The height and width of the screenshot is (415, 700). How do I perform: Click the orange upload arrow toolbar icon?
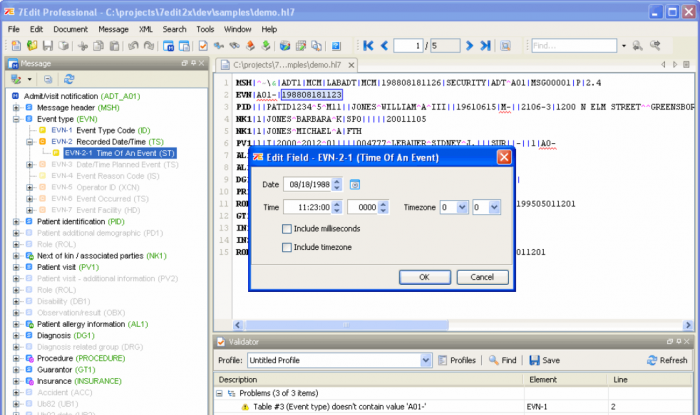click(250, 46)
